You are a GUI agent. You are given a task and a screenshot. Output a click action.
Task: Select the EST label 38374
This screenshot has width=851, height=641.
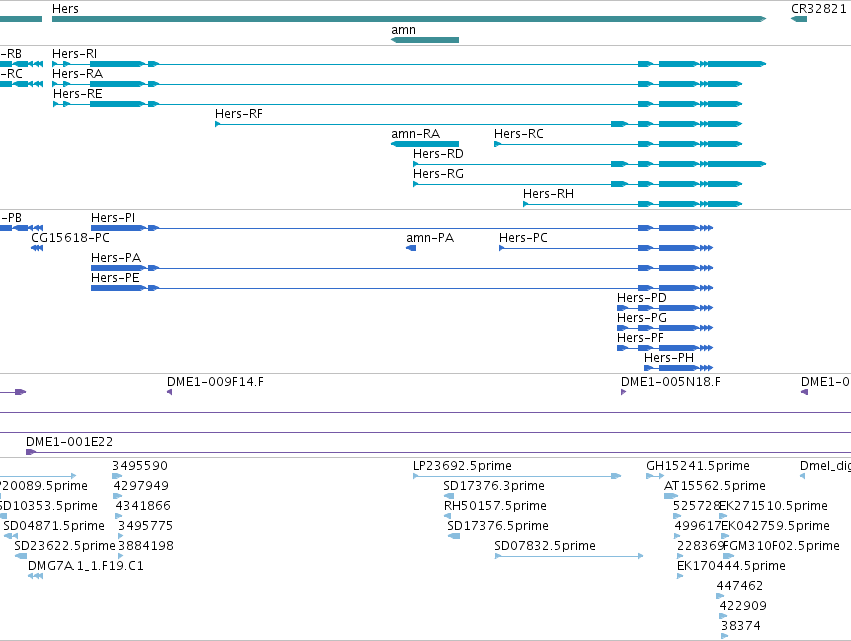coord(741,627)
